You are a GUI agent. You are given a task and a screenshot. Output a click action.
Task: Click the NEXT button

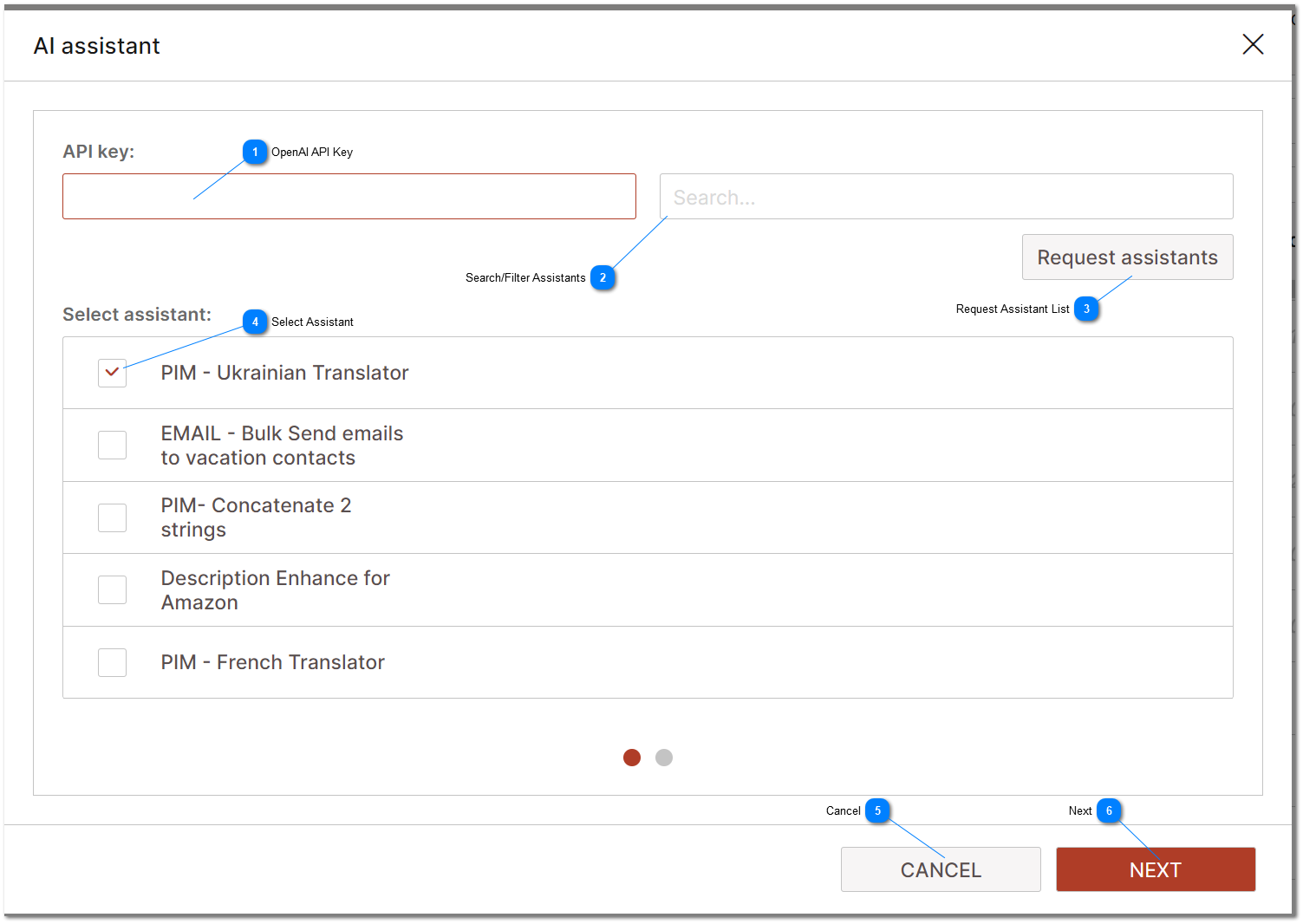(1155, 869)
